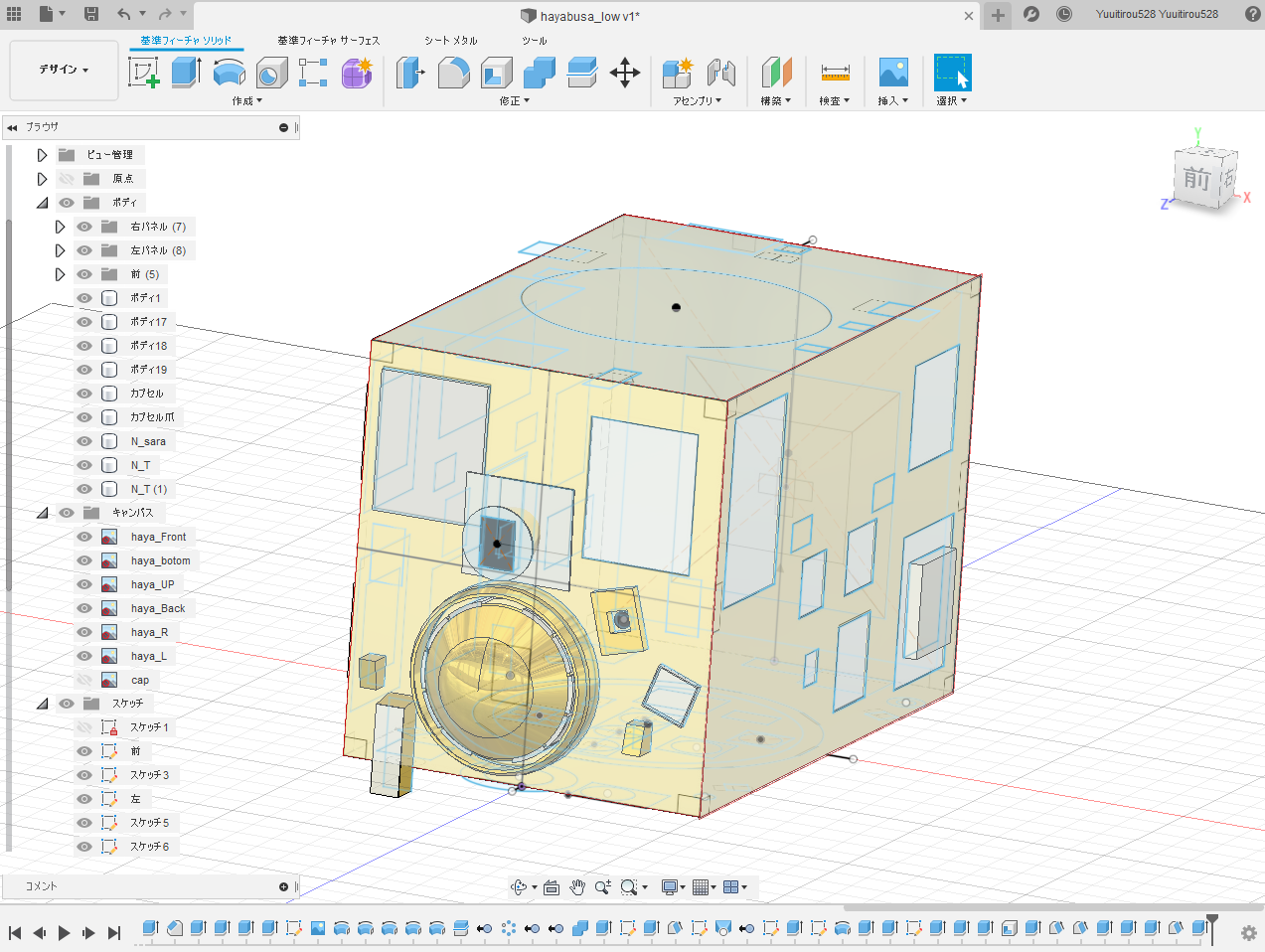Collapse the キャンバス folder

point(42,513)
